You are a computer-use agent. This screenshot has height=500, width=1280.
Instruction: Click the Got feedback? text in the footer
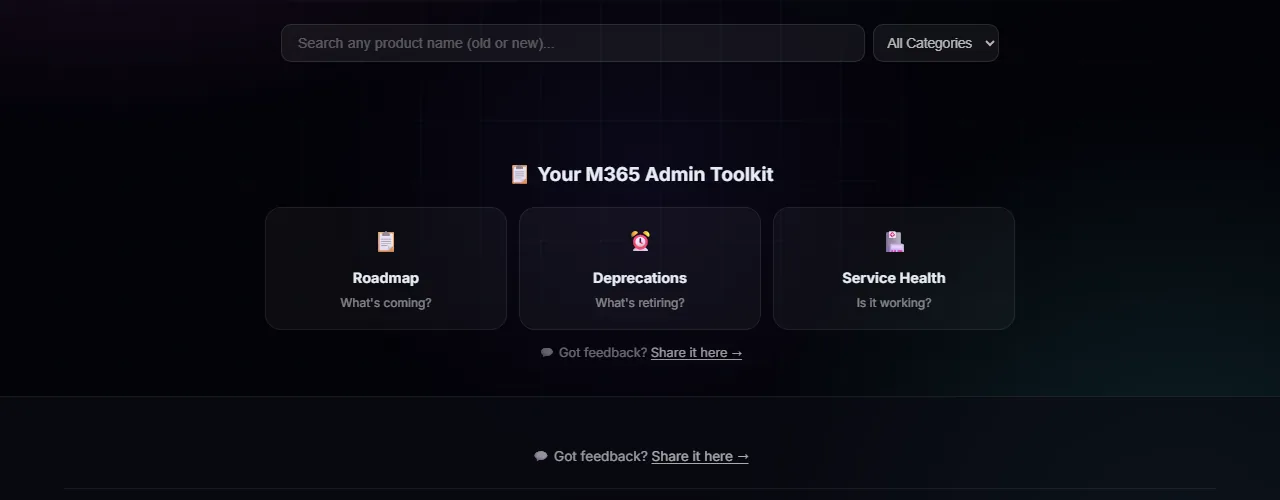click(600, 456)
